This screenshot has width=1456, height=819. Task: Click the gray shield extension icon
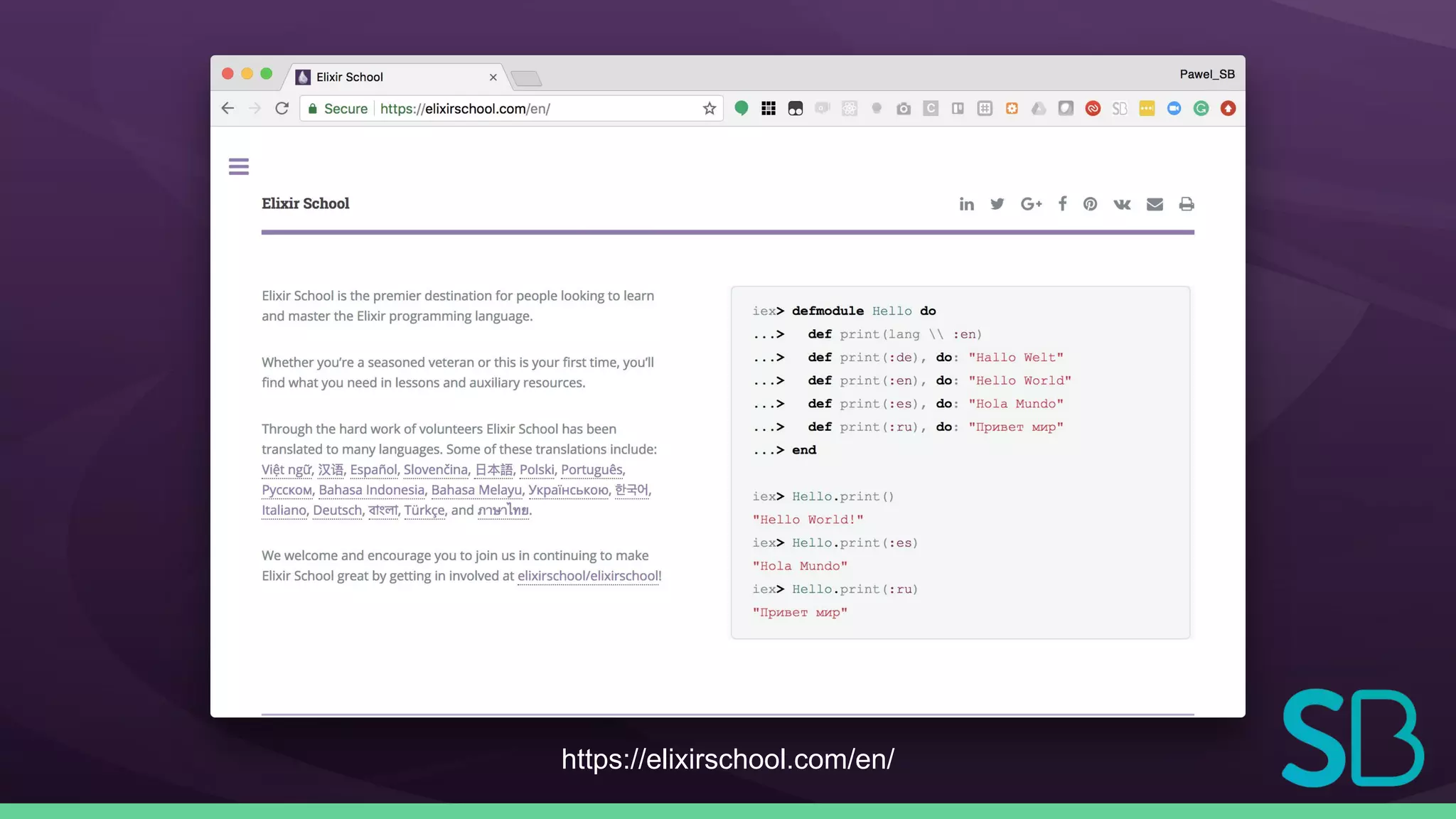1066,108
